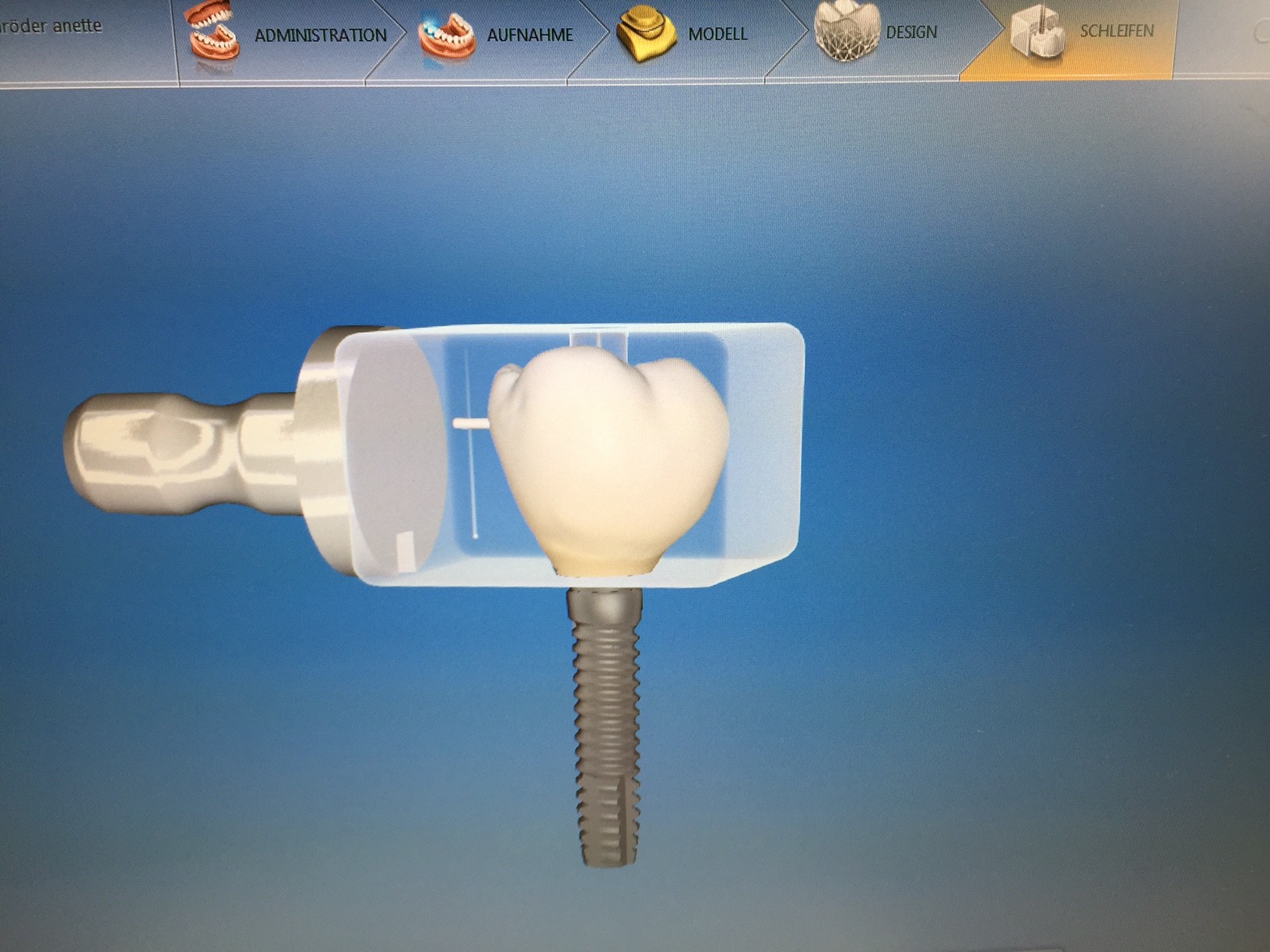This screenshot has width=1270, height=952.
Task: Click the Schleifen milling block icon
Action: [x=1038, y=31]
